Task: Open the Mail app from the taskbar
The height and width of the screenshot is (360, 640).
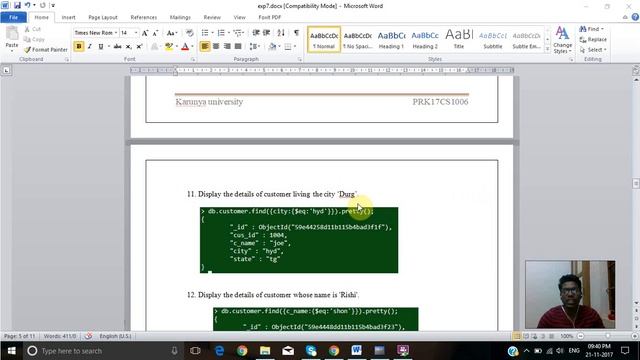Action: 288,351
